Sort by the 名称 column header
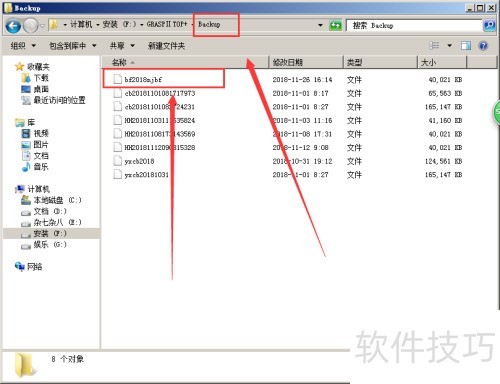The width and height of the screenshot is (500, 384). click(185, 62)
